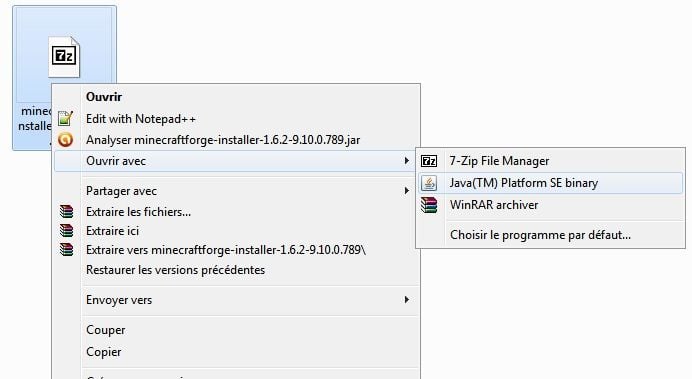
Task: Click the 7-Zip File Manager icon
Action: pyautogui.click(x=429, y=161)
